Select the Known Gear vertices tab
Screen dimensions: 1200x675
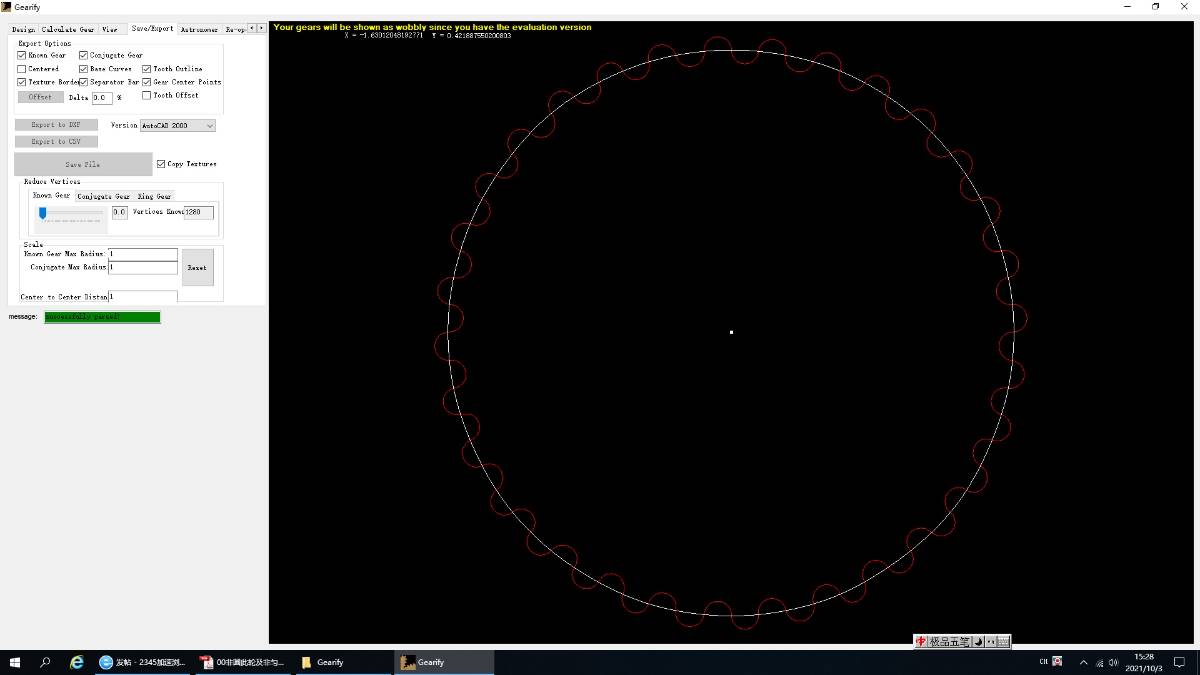pyautogui.click(x=52, y=195)
